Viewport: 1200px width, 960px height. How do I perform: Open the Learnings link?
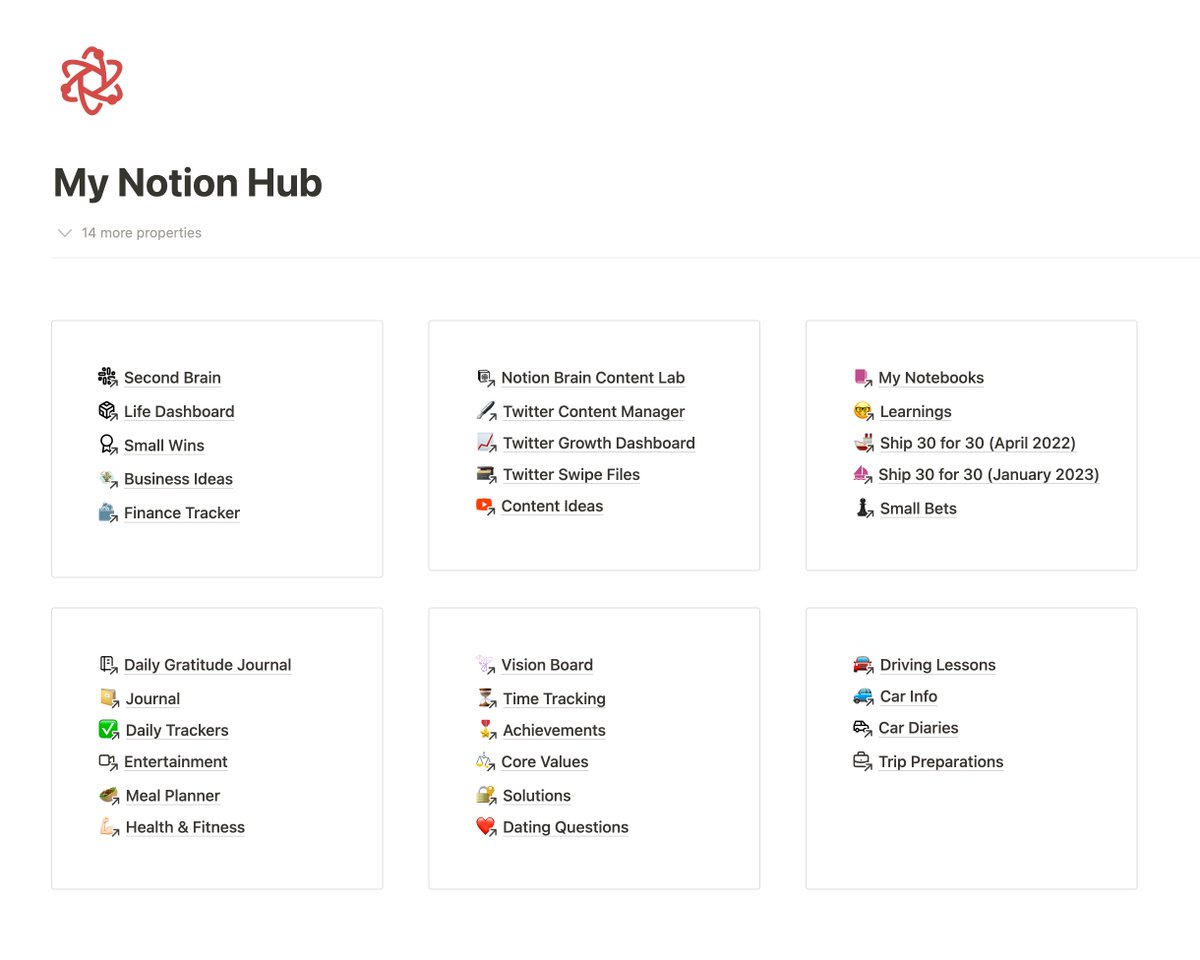[916, 412]
